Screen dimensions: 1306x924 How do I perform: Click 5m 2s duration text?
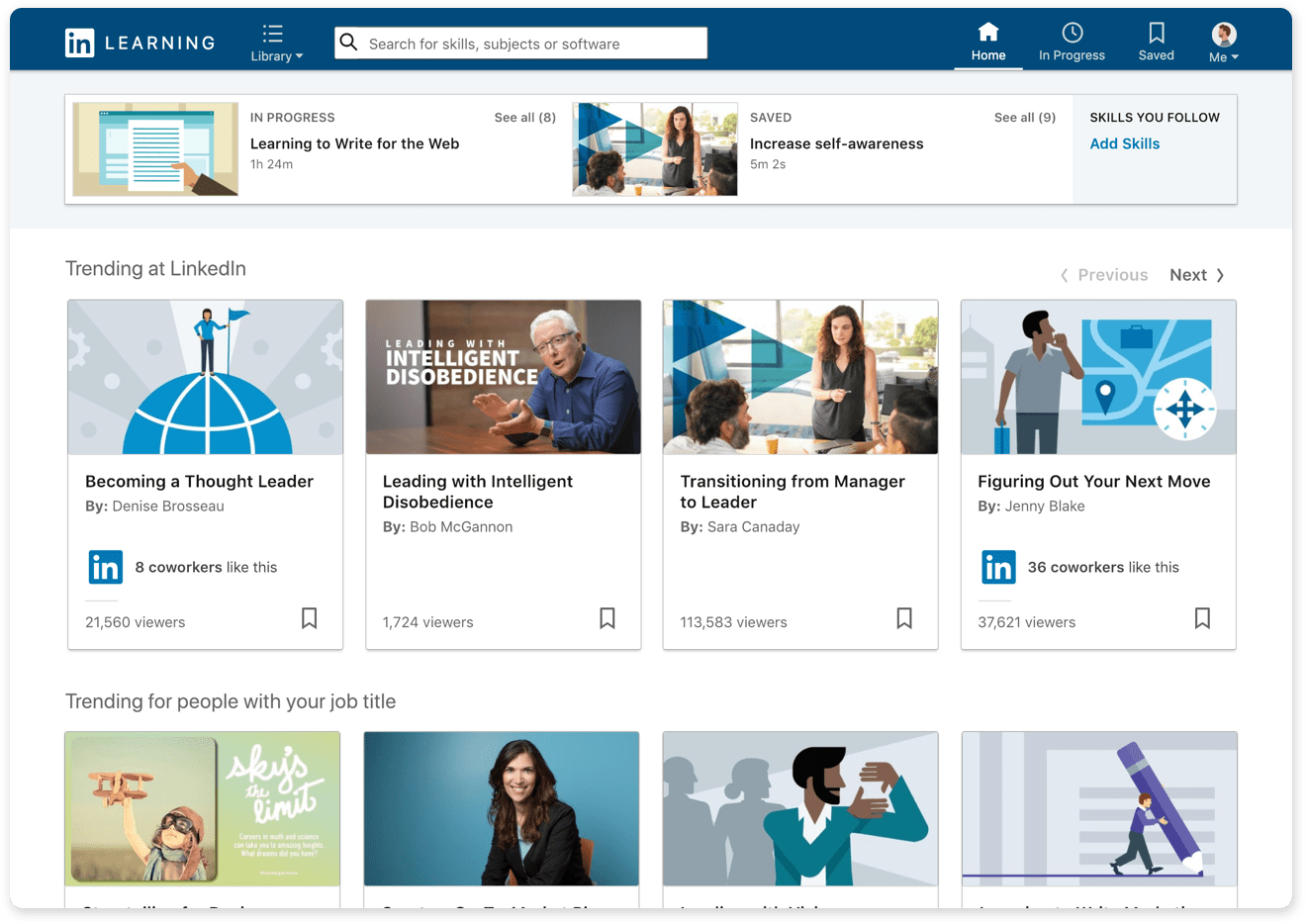768,164
